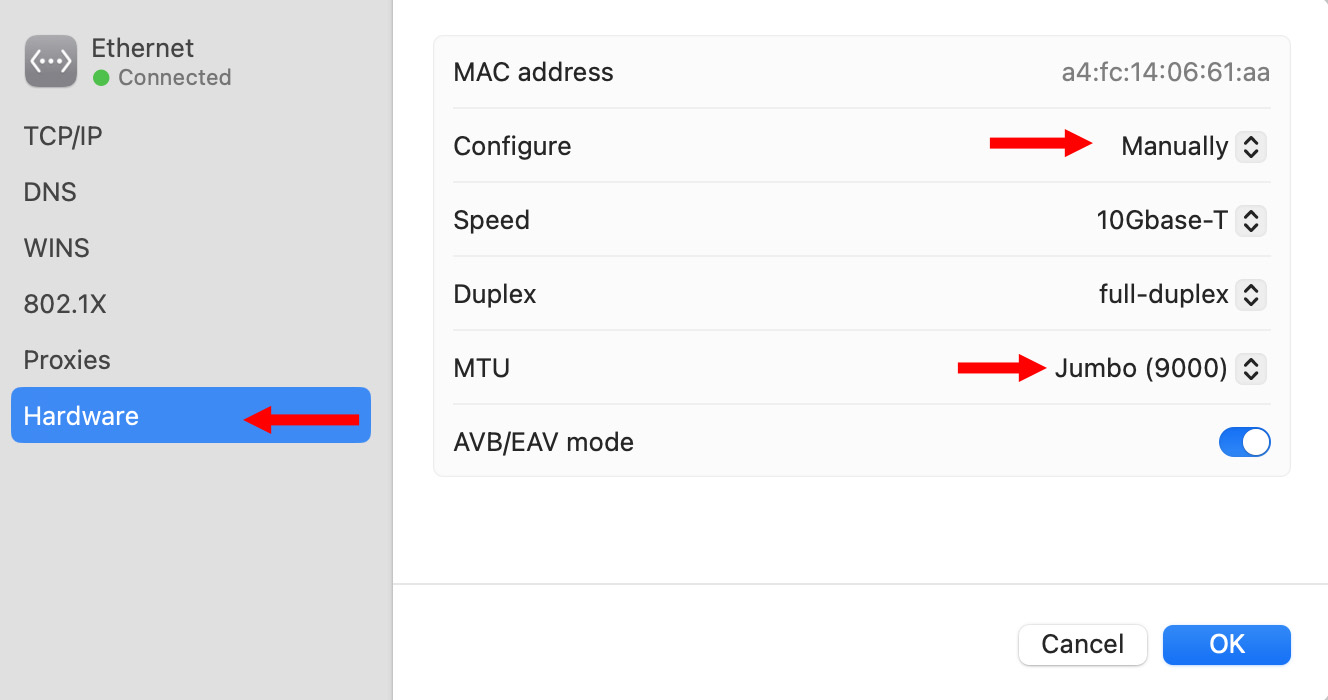Switch to the TCP/IP tab
This screenshot has height=700, width=1328.
point(63,136)
